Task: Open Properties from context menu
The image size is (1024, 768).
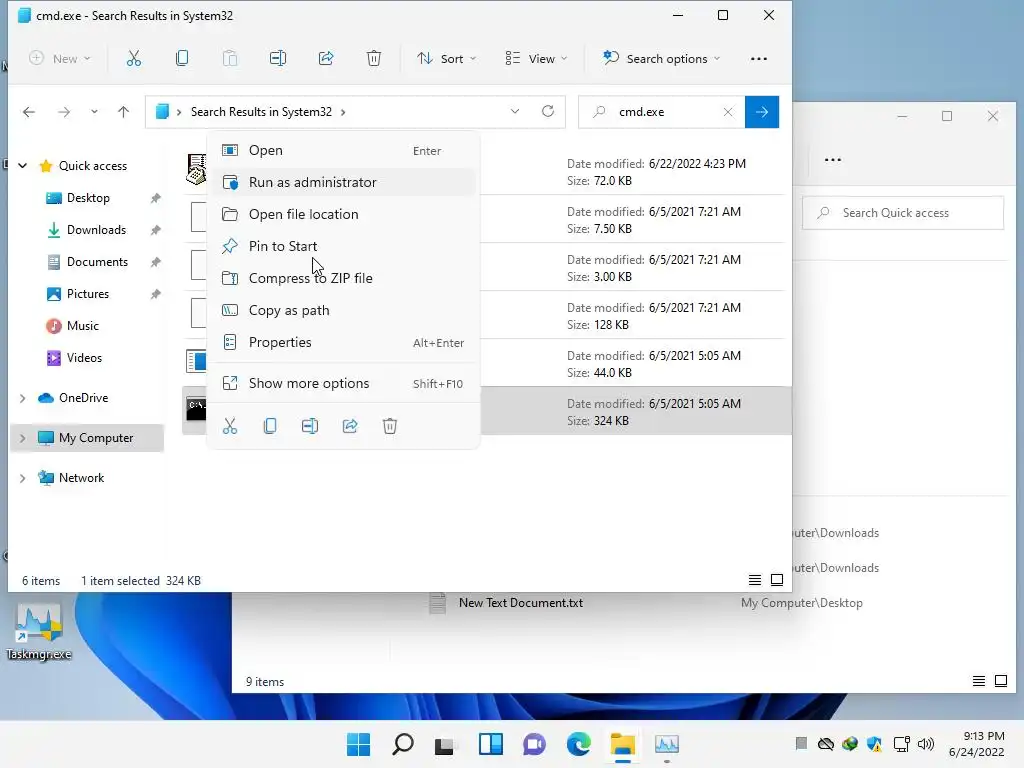Action: click(344, 342)
